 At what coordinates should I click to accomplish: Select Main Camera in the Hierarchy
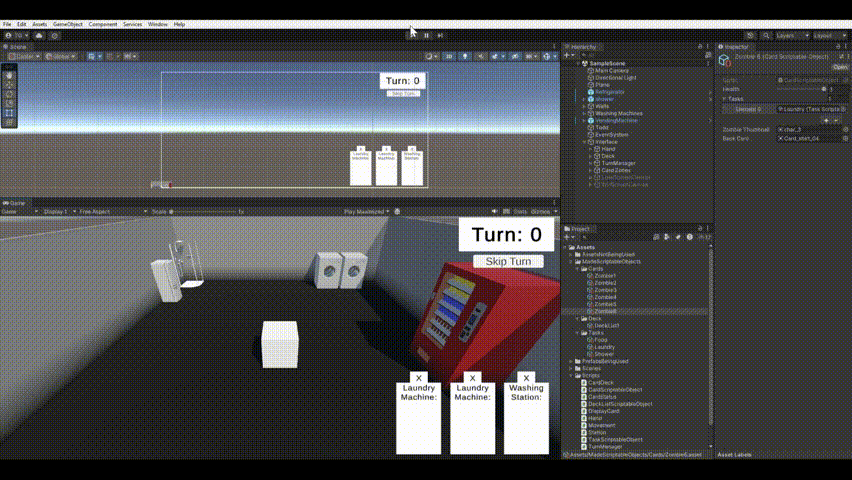[x=611, y=71]
